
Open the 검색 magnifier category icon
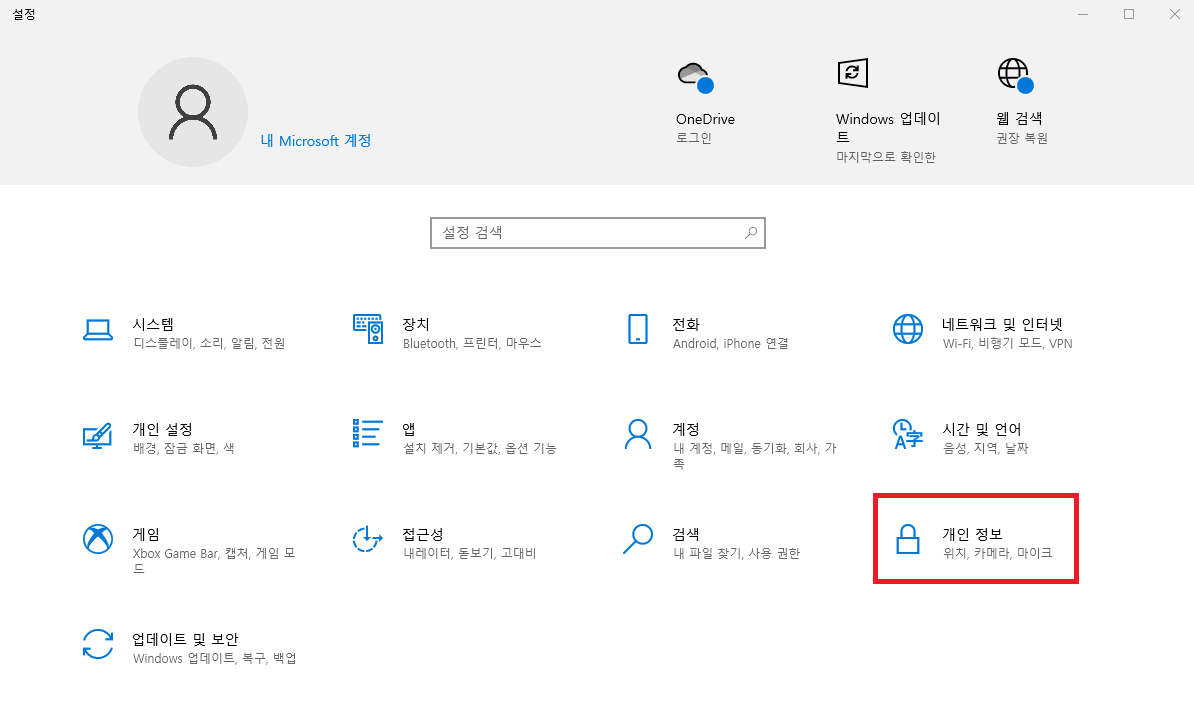click(637, 539)
